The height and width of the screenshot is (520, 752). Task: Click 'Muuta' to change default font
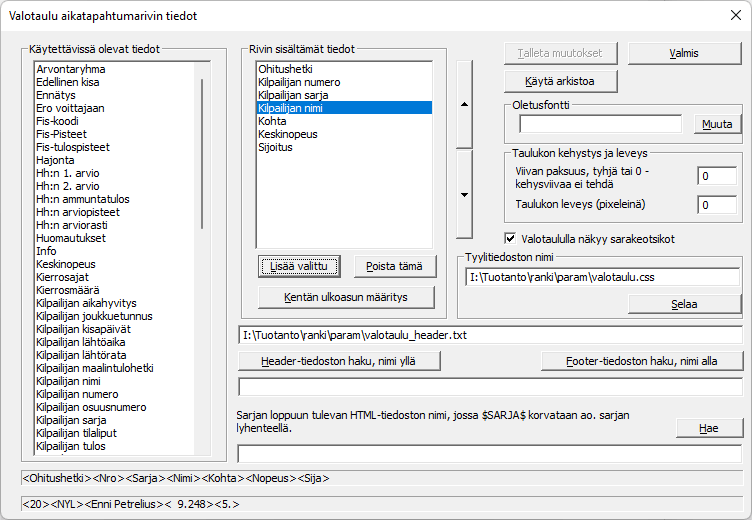718,124
